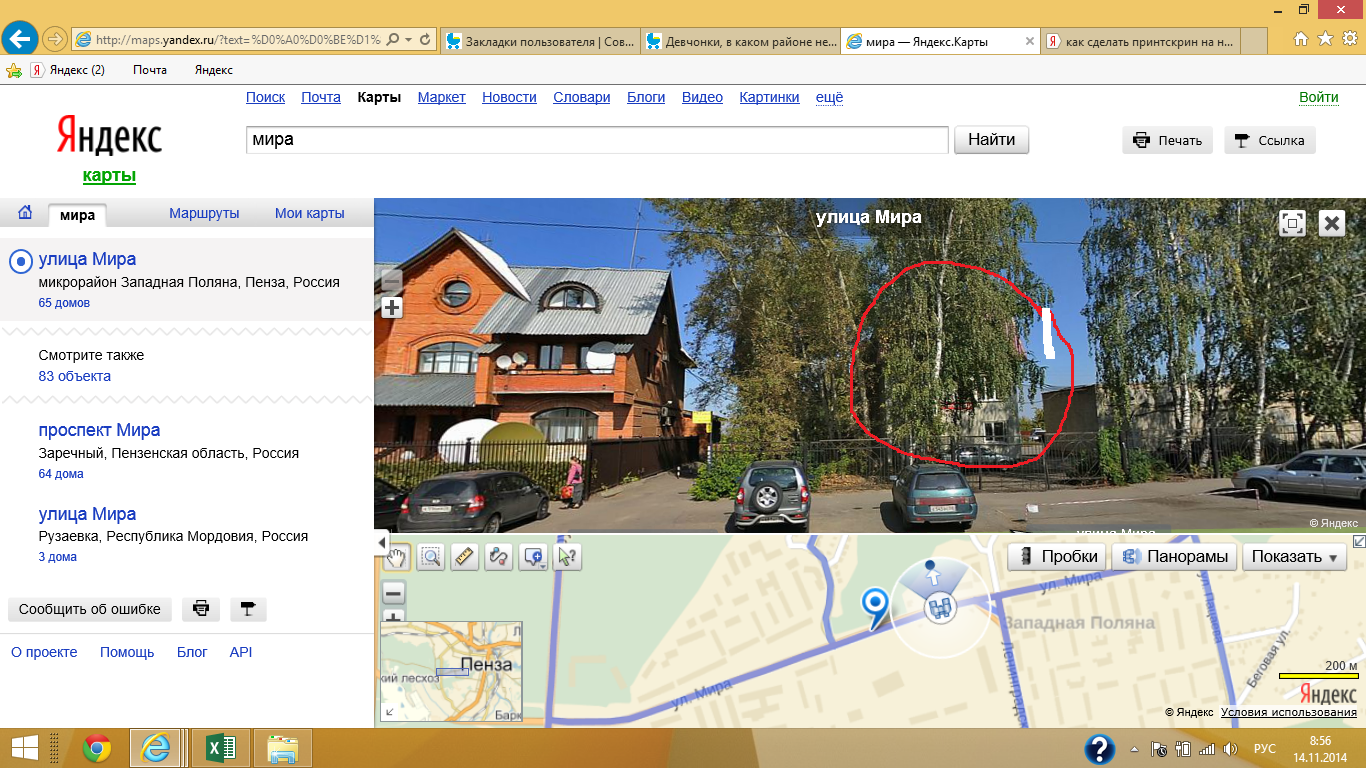
Task: Click the browser refresh icon
Action: (x=425, y=39)
